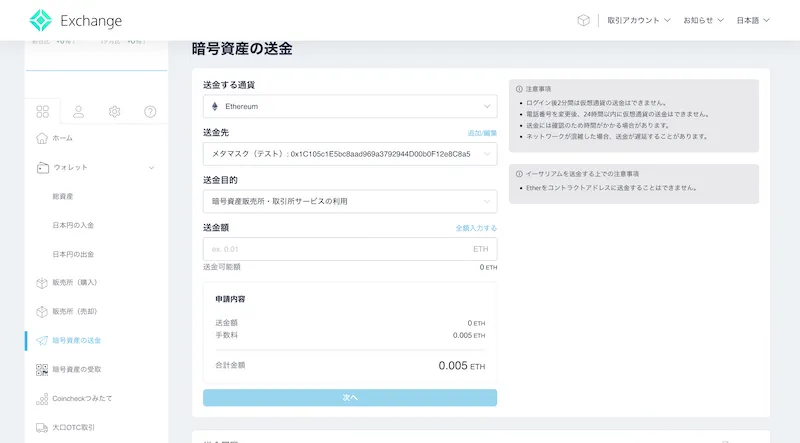Open the 日本語 language dropdown
The image size is (800, 443).
[x=753, y=20]
